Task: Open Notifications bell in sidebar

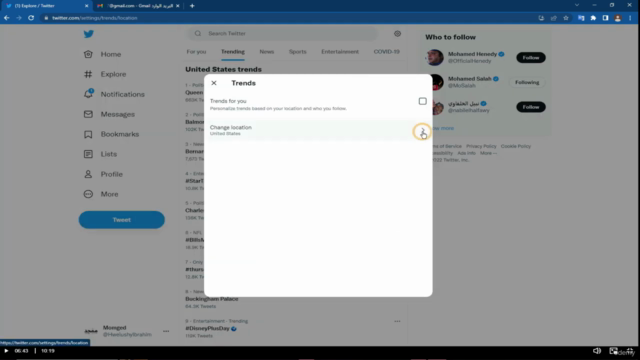Action: [114, 94]
